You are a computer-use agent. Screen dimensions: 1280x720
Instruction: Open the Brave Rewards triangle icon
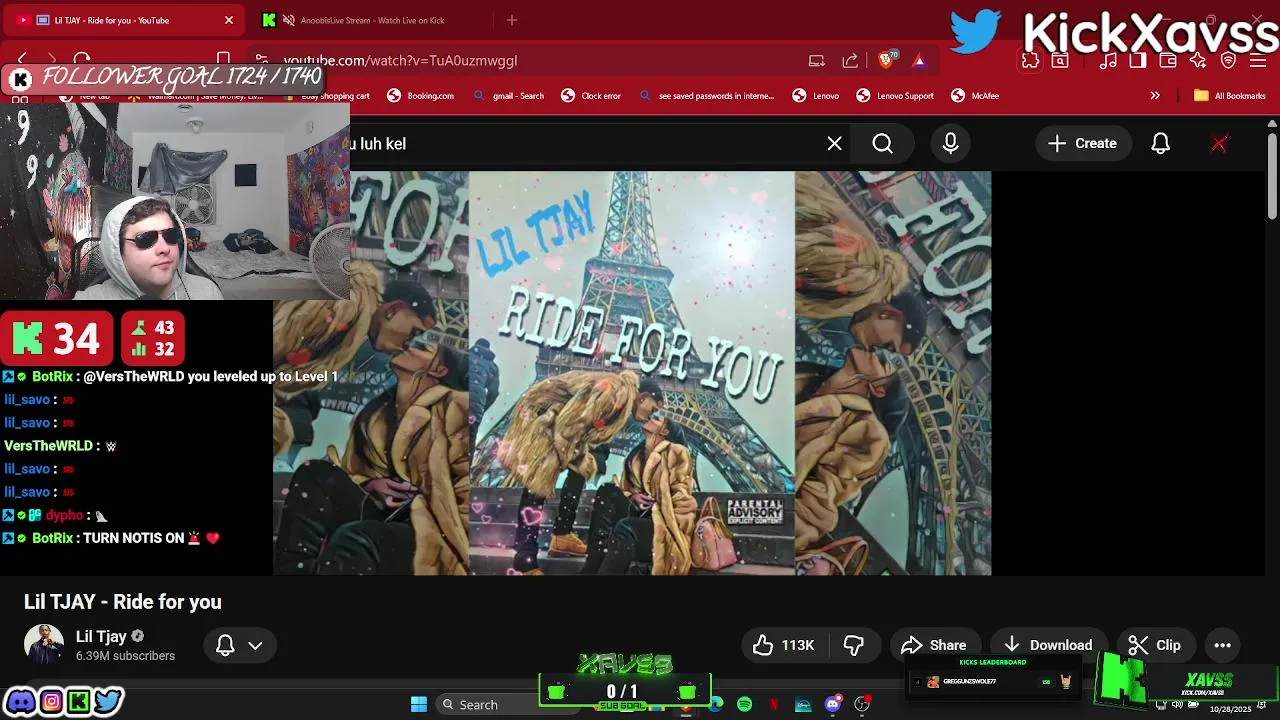point(918,60)
